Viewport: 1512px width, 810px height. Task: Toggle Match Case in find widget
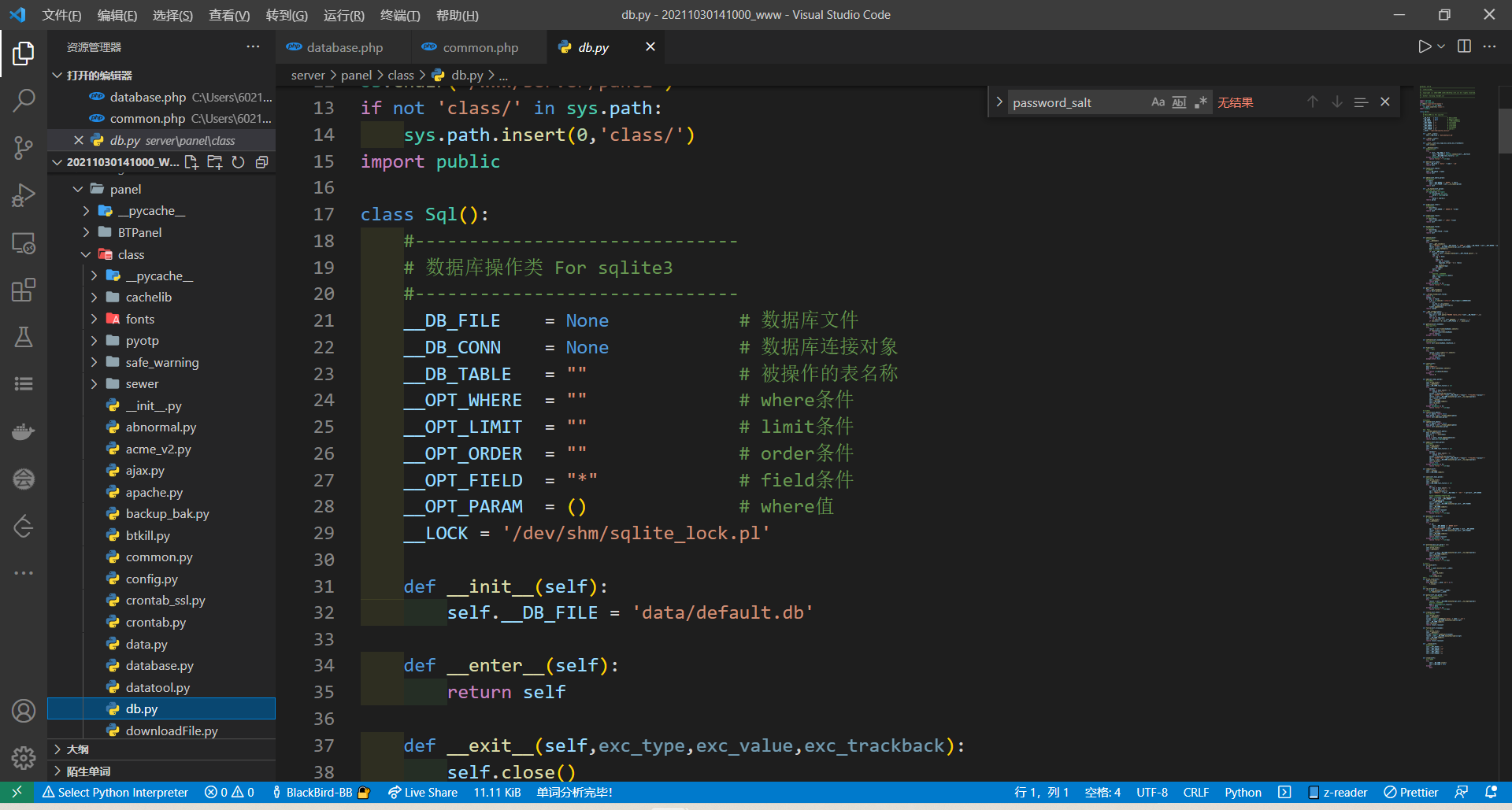(x=1158, y=102)
